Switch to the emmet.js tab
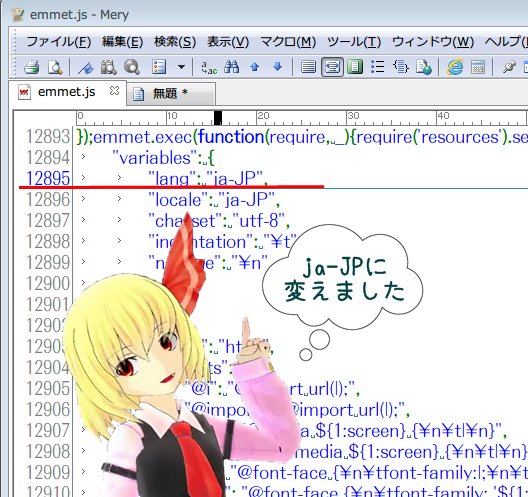 (67, 92)
